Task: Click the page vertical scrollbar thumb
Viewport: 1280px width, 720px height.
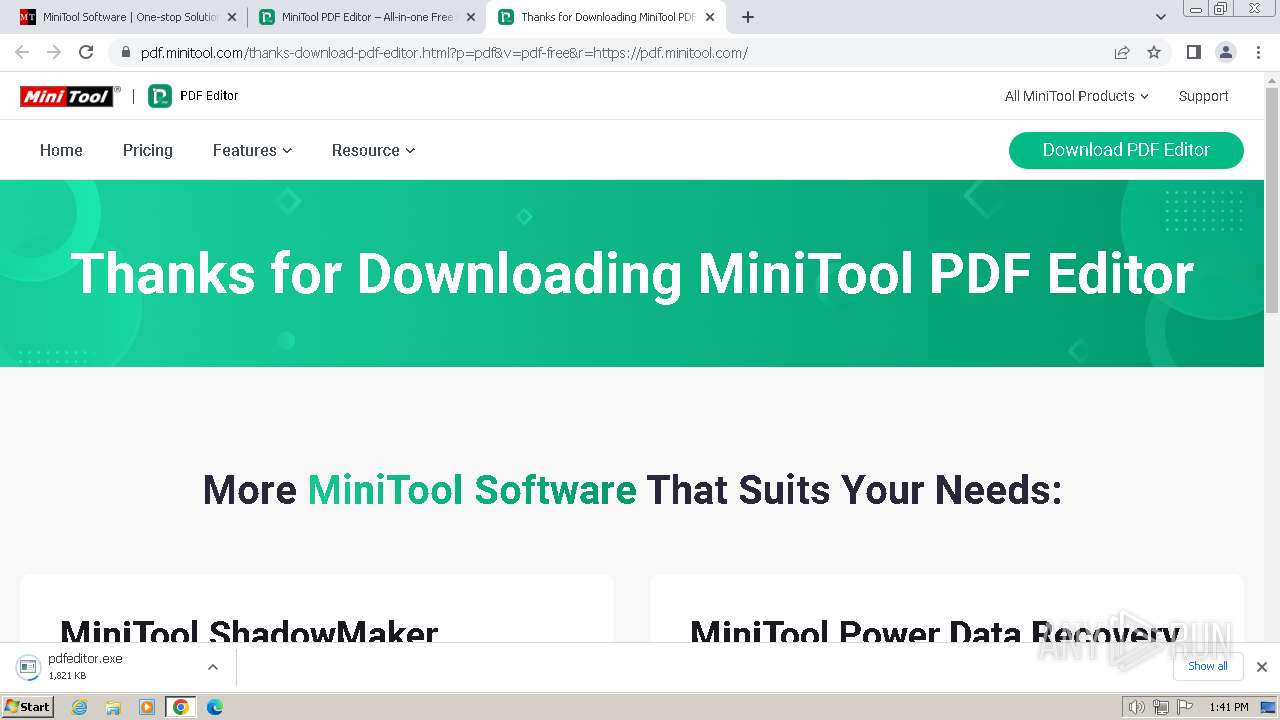Action: pos(1272,200)
